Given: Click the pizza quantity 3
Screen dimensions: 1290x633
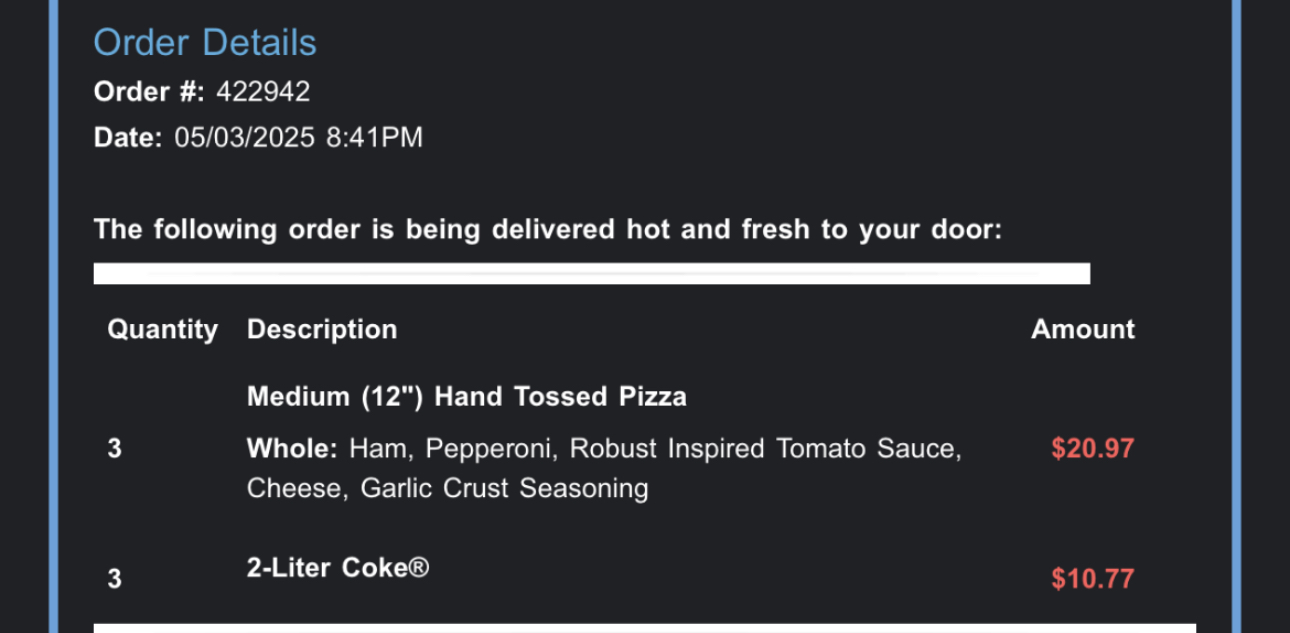Looking at the screenshot, I should pyautogui.click(x=115, y=449).
